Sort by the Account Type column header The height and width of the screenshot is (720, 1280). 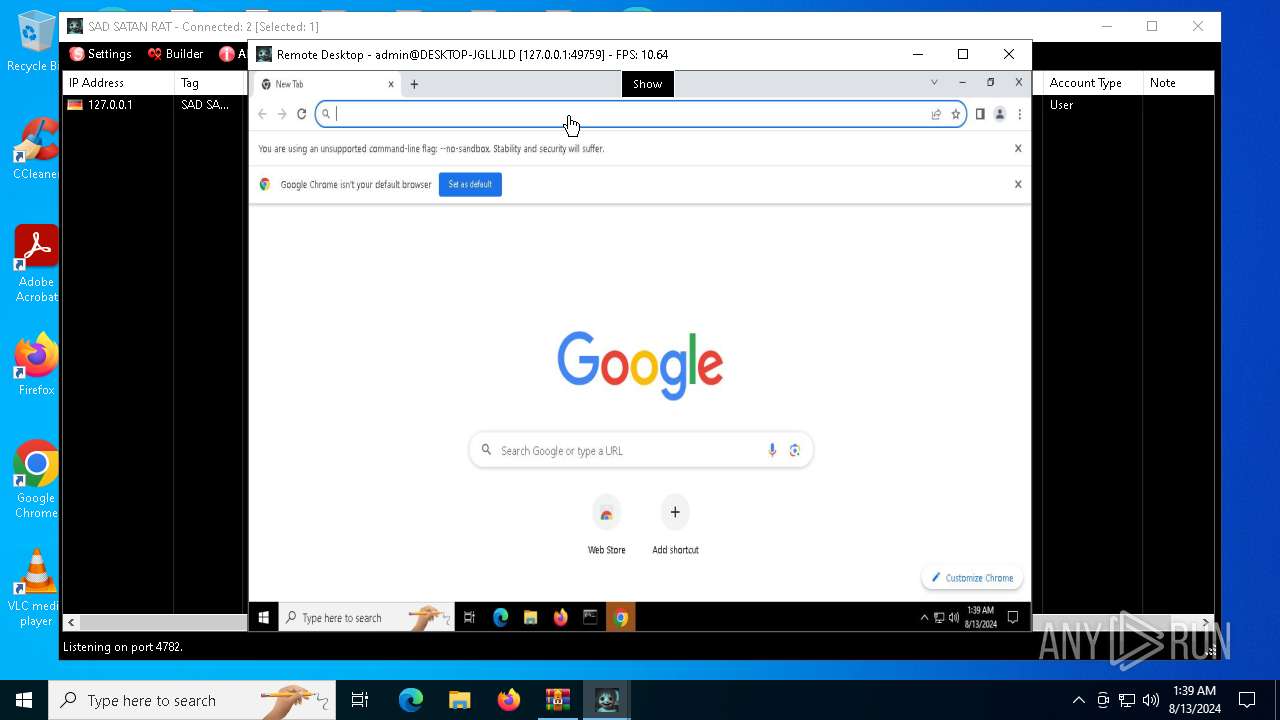point(1092,83)
